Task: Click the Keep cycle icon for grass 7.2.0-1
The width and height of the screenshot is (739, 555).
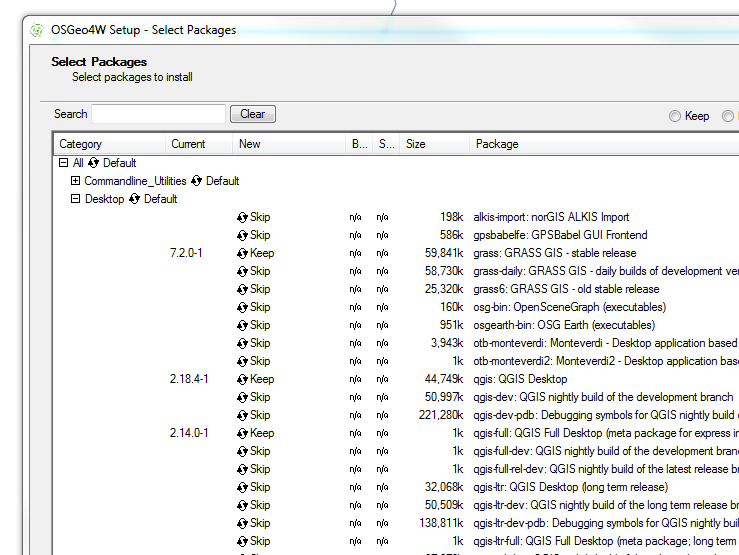Action: 242,253
